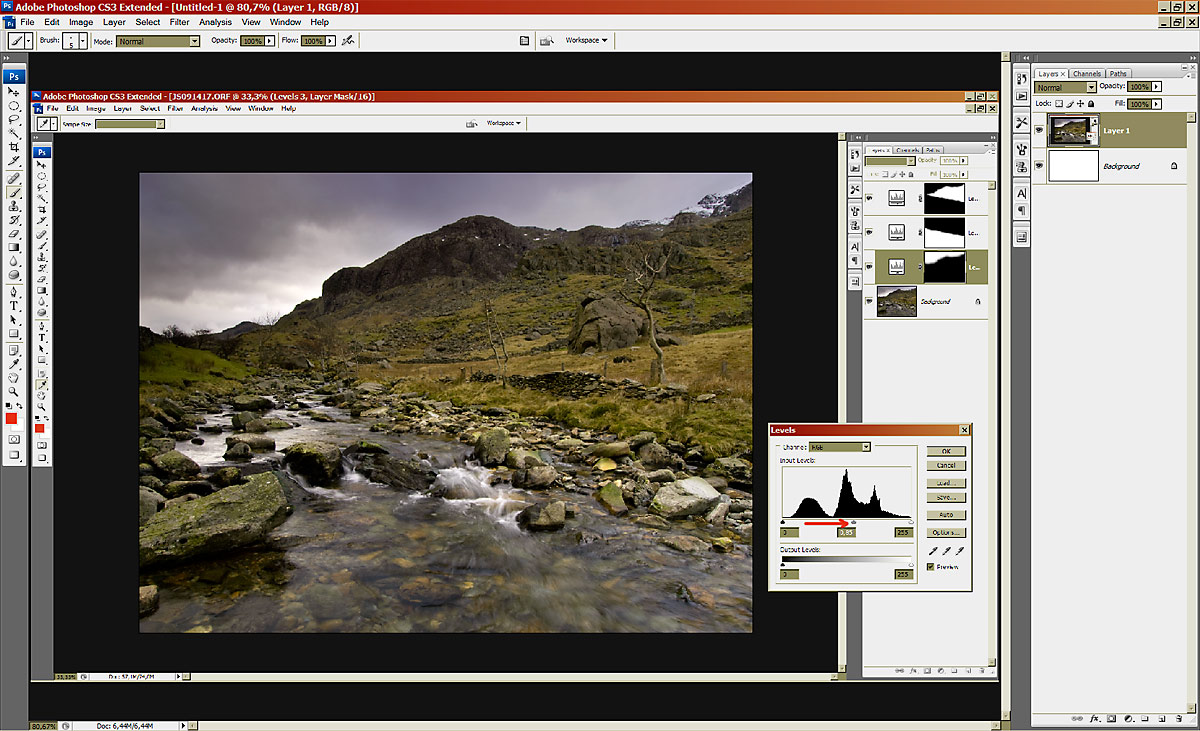The height and width of the screenshot is (731, 1200).
Task: Enable the airbrush icon in options bar
Action: [x=347, y=41]
